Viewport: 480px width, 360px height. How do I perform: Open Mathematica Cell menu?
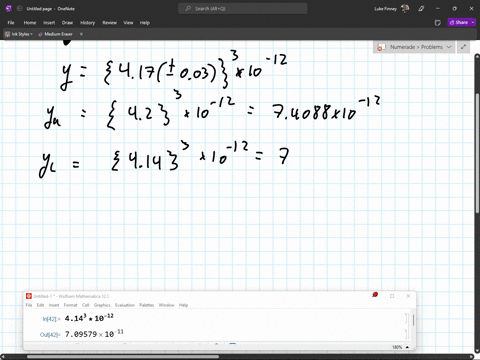click(86, 305)
